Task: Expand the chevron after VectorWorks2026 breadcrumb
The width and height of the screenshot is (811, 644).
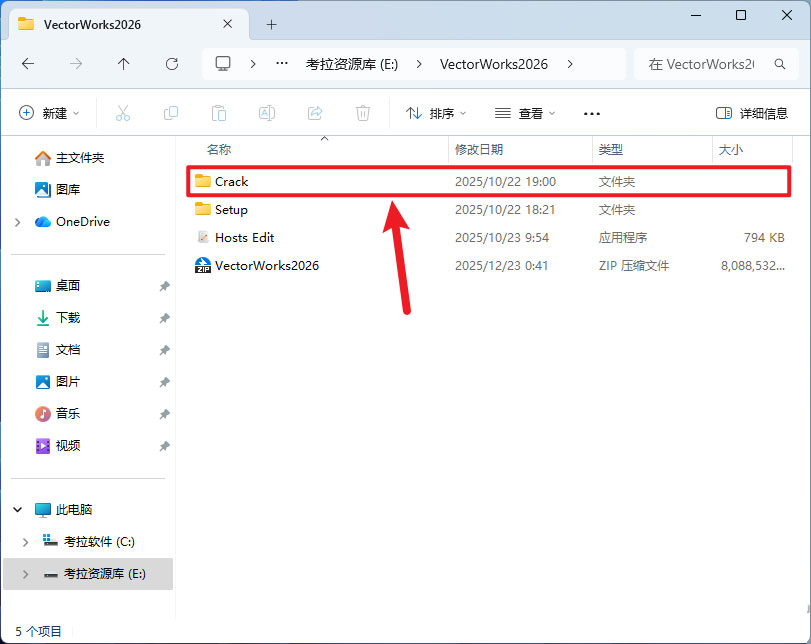Action: tap(570, 64)
